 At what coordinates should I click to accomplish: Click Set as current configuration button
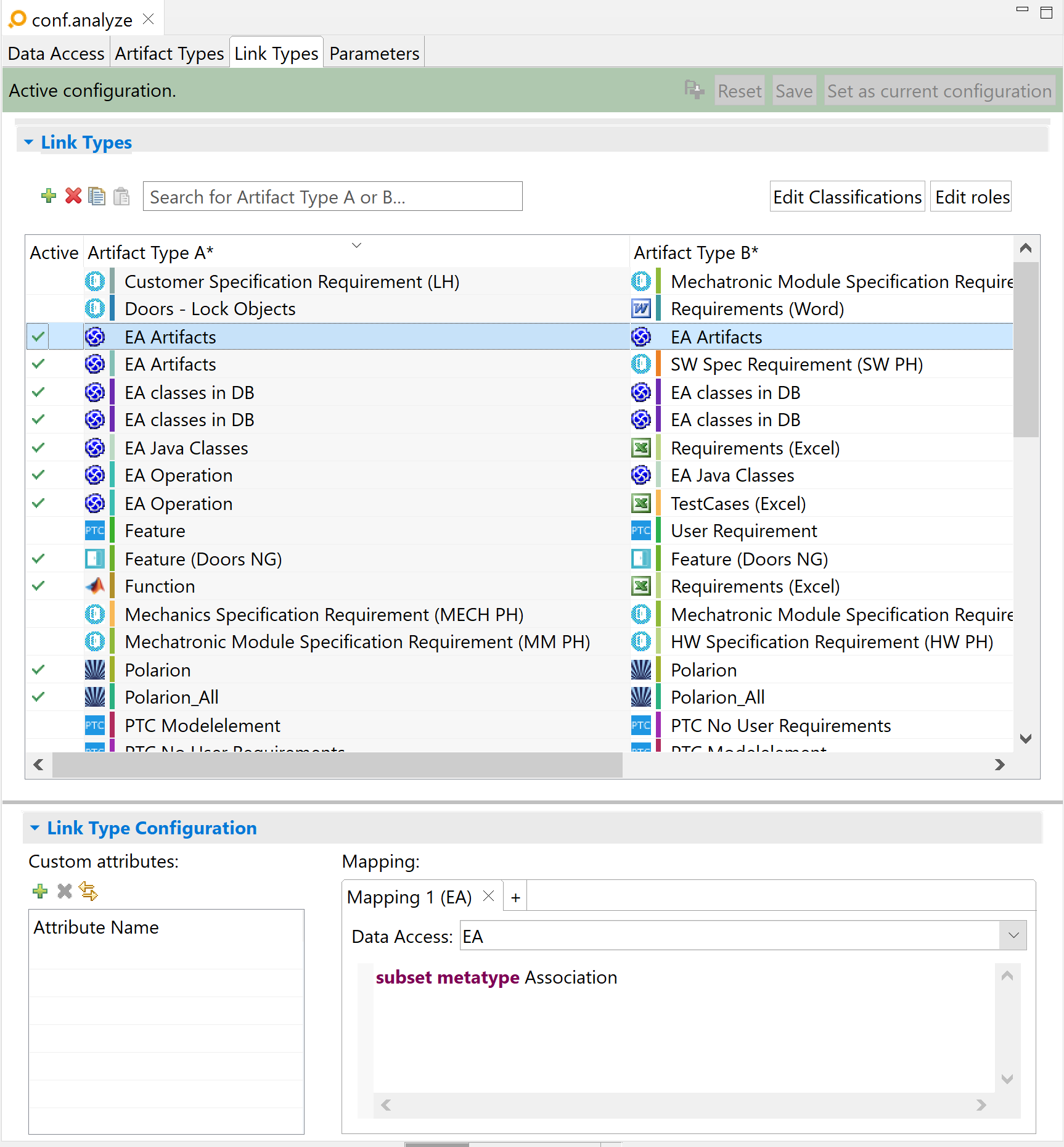[x=939, y=91]
